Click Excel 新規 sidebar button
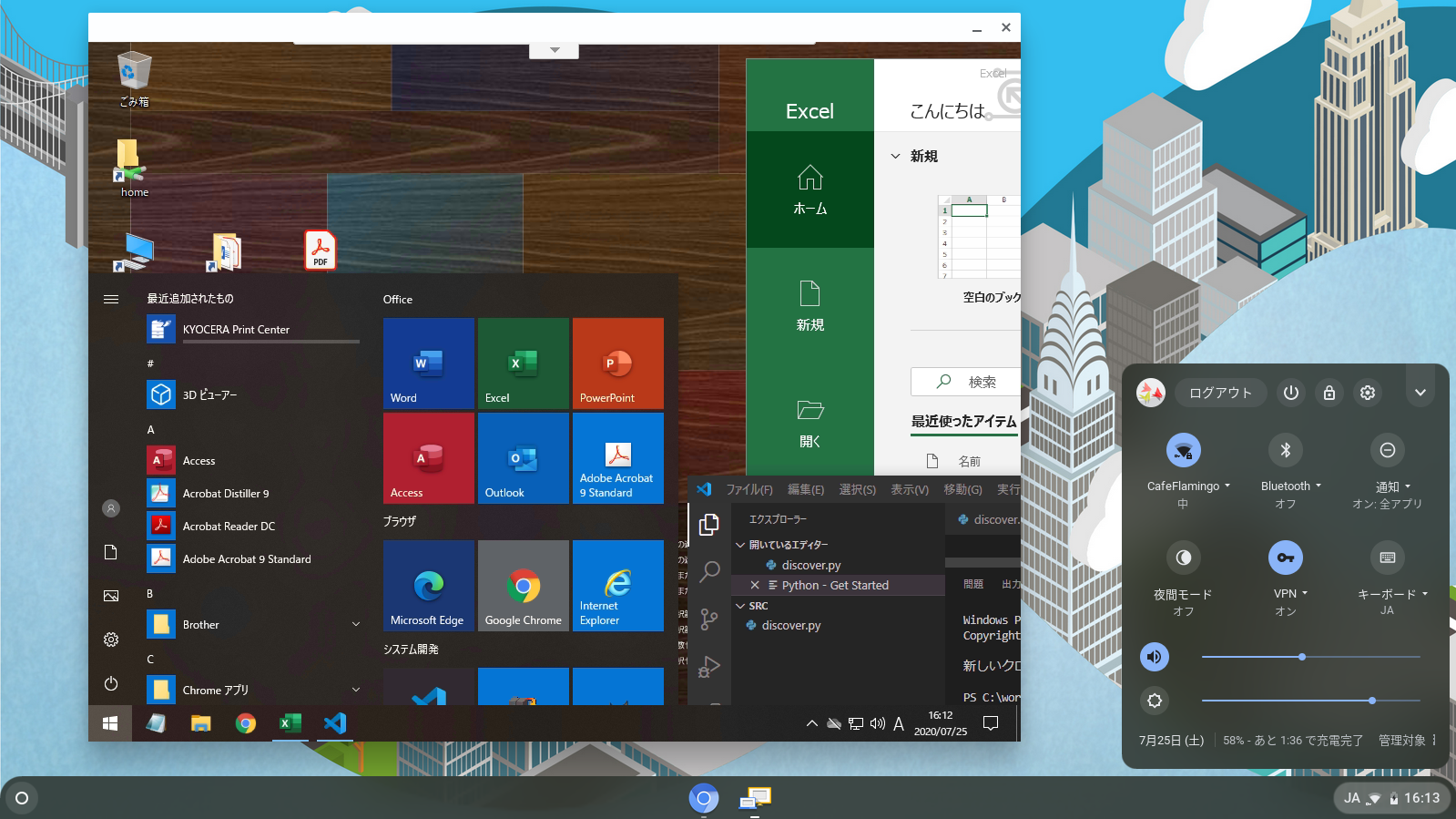This screenshot has height=819, width=1456. 810,306
